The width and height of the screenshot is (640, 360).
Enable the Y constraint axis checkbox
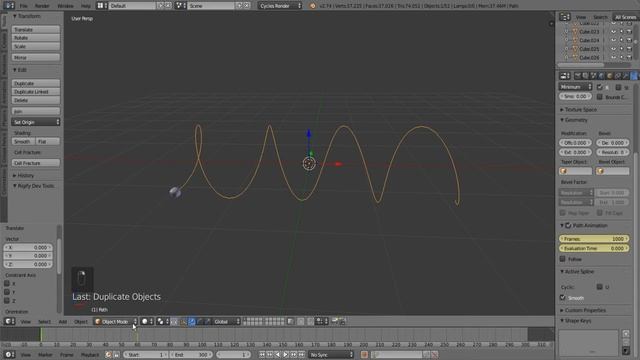coord(7,292)
